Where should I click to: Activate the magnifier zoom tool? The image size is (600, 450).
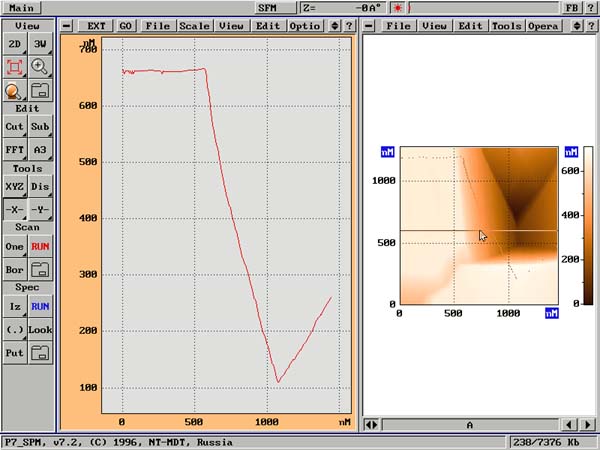coord(40,67)
